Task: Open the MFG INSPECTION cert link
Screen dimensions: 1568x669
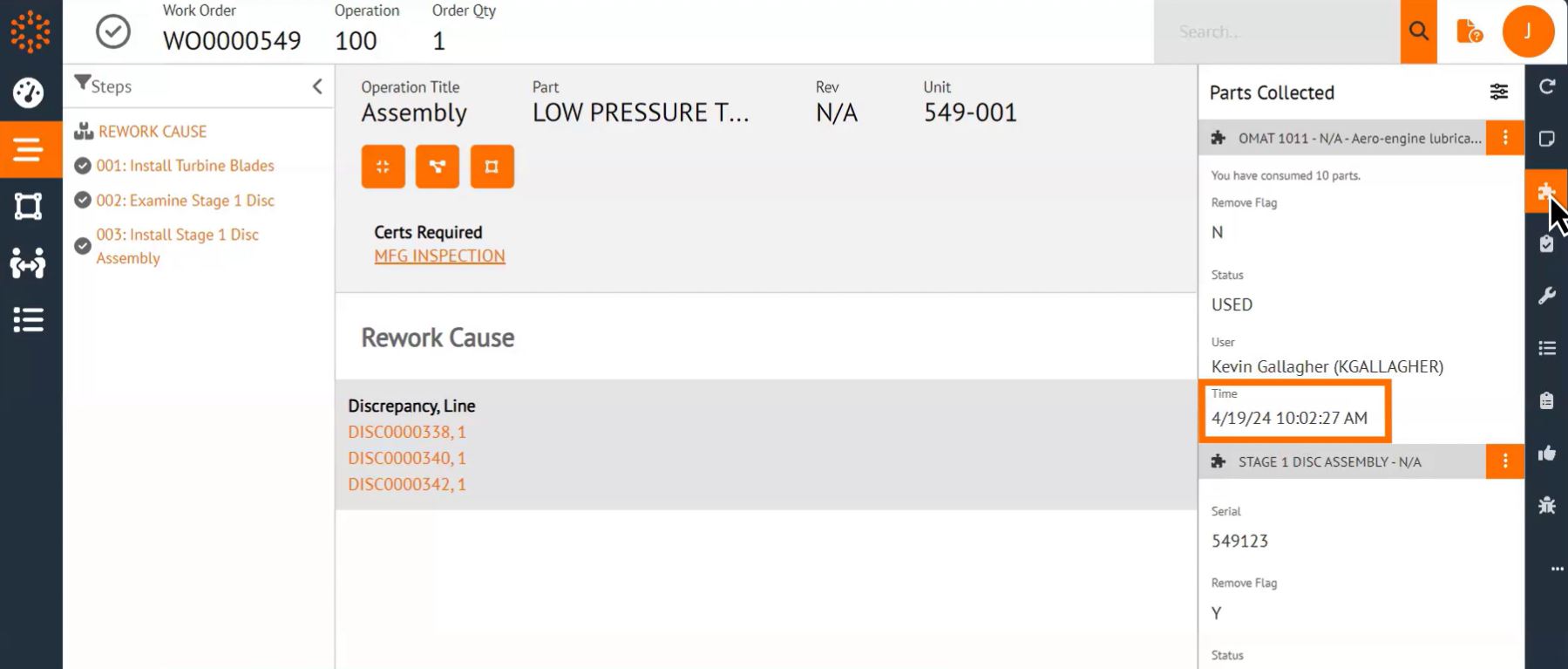Action: point(439,256)
